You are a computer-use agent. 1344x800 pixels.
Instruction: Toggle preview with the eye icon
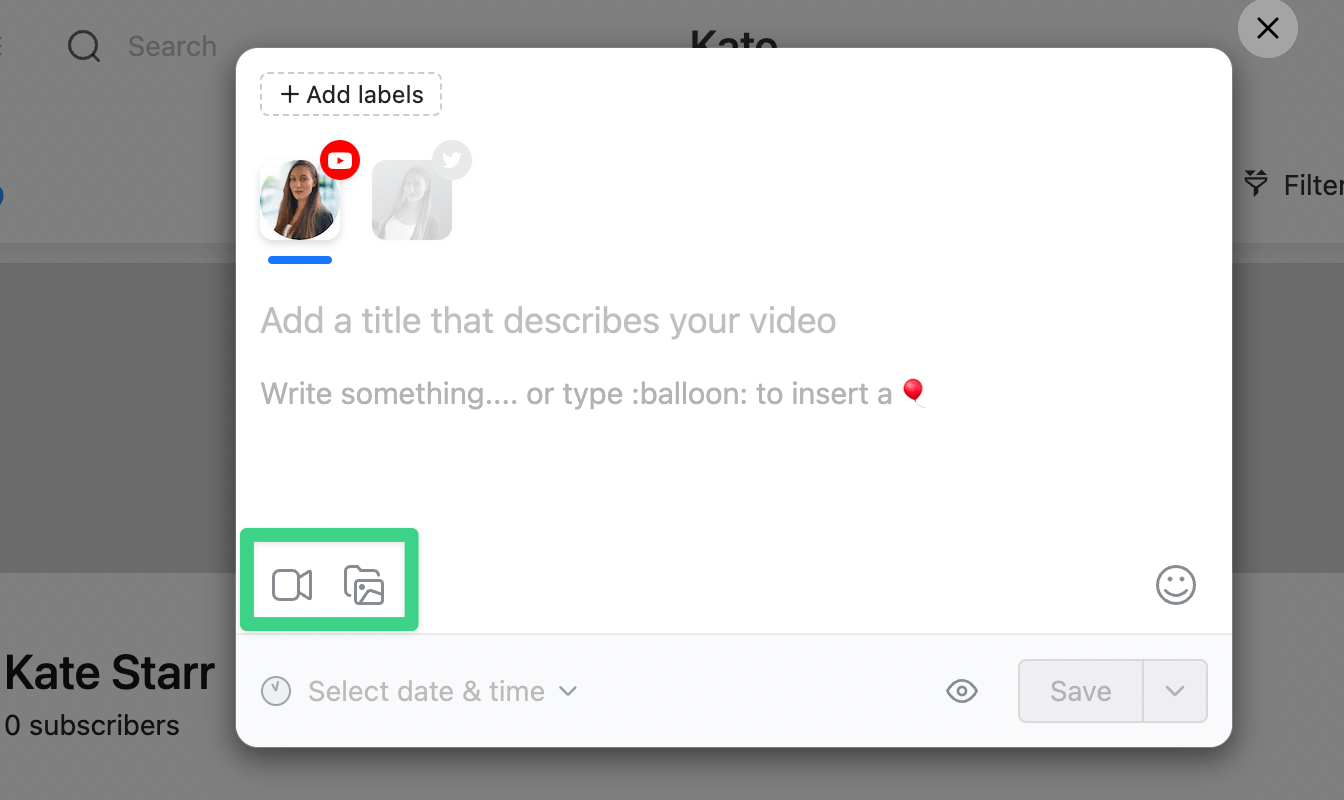pyautogui.click(x=962, y=691)
